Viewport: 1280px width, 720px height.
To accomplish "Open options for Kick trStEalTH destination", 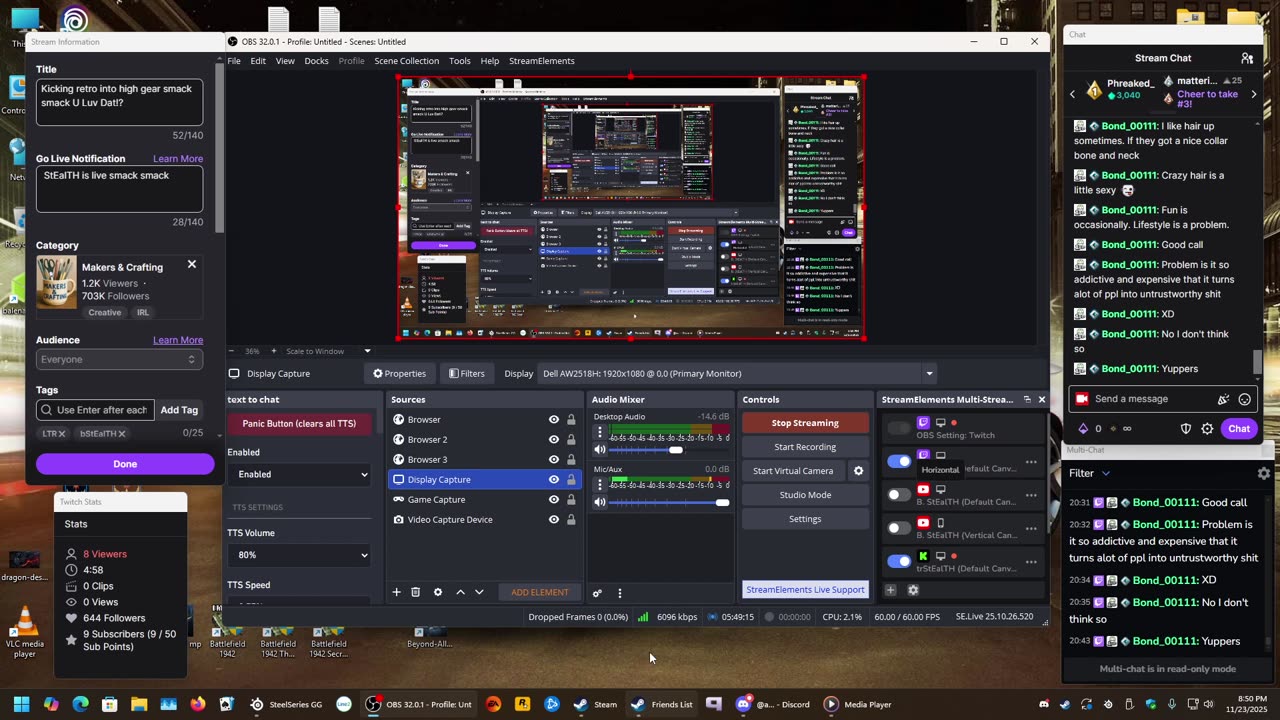I will click(x=1031, y=562).
